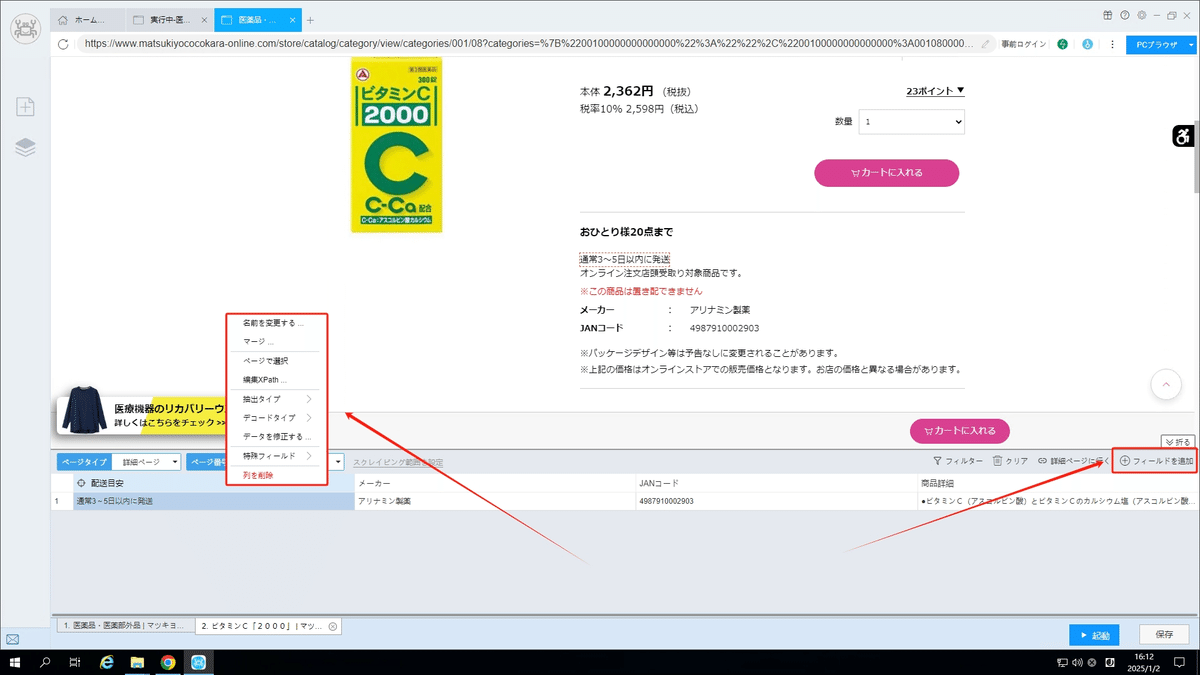Click フィールドを追加 add field button
1200x675 pixels.
pos(1155,461)
